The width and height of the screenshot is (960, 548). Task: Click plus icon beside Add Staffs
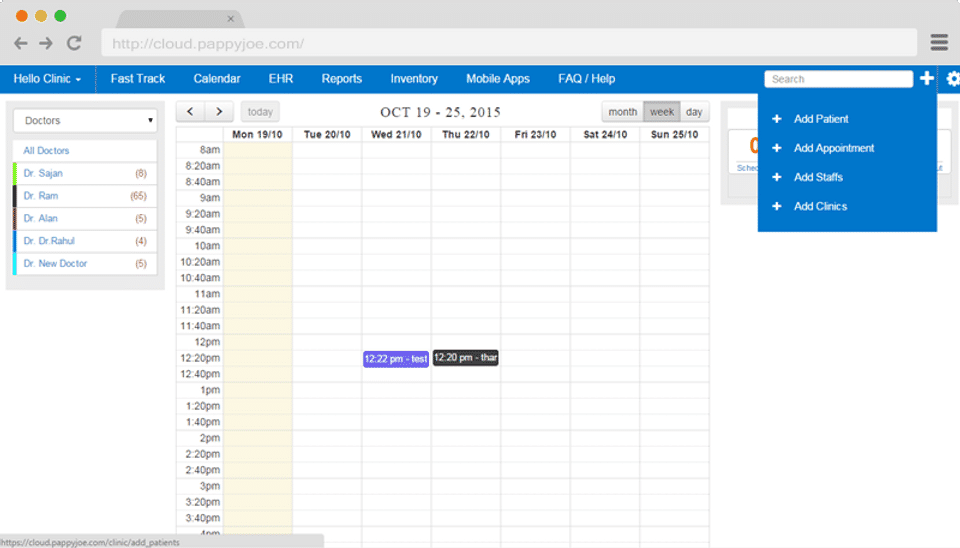(x=776, y=177)
